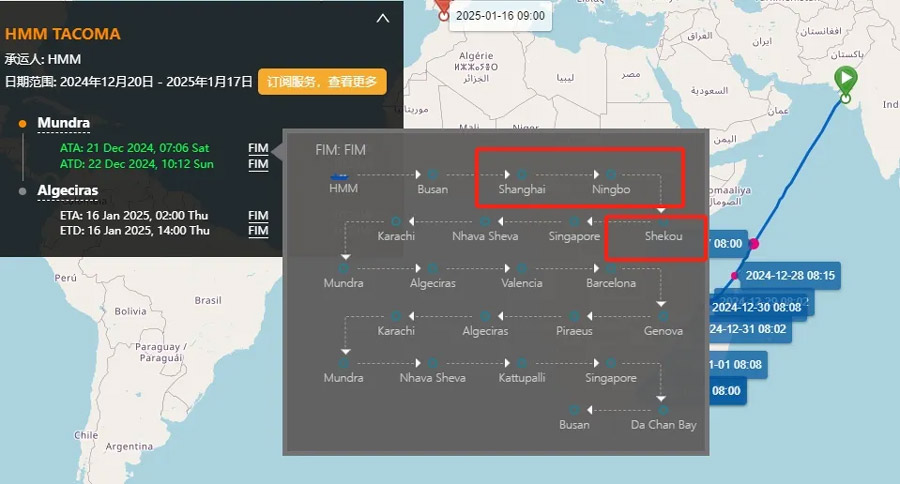Click the 2024-12-31 08:02 track label

pyautogui.click(x=748, y=328)
